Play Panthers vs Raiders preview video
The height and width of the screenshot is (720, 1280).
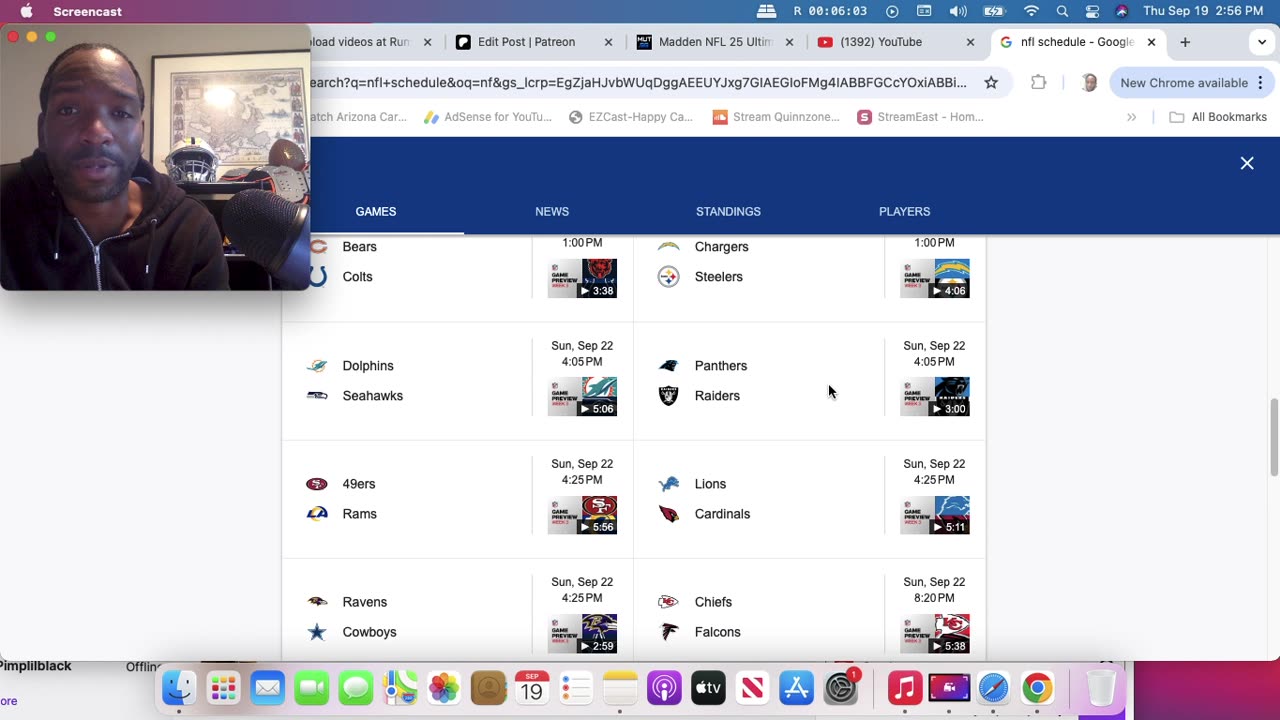pos(934,396)
